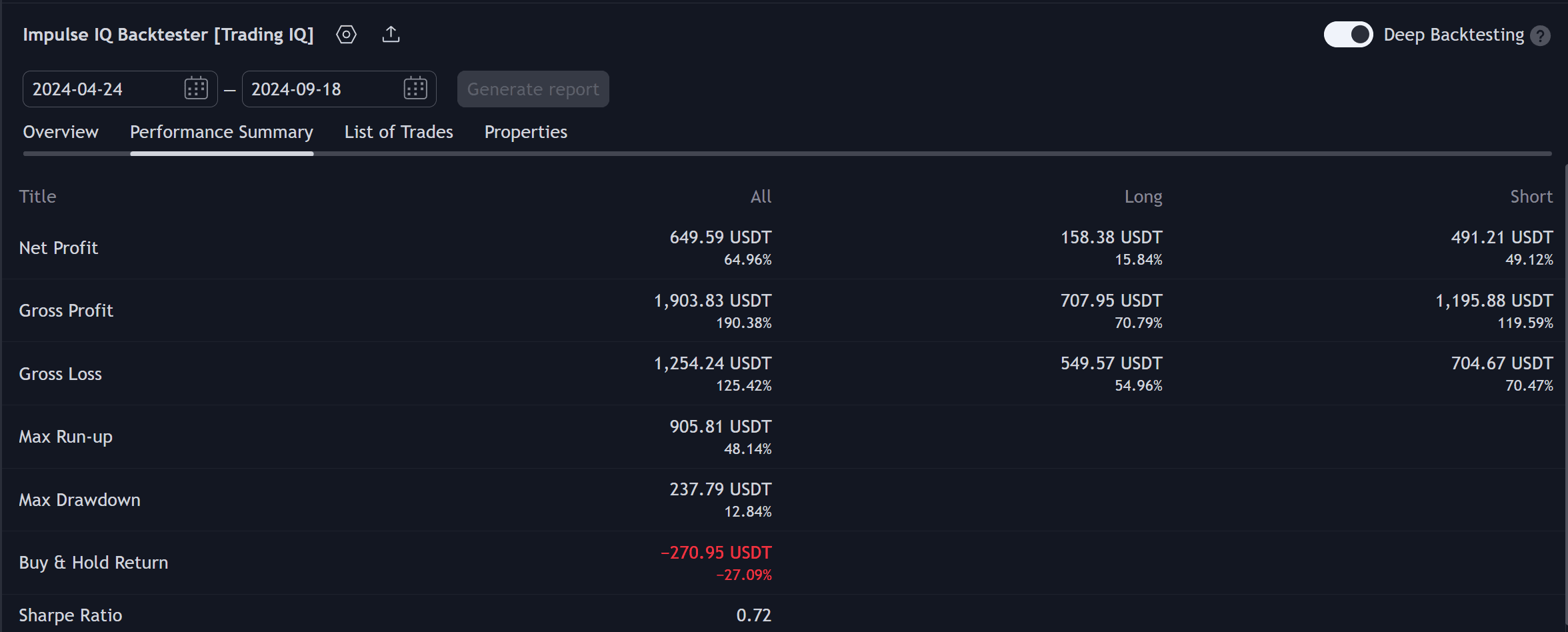Click the start date field 2024-04-24
1568x632 pixels.
[100, 89]
